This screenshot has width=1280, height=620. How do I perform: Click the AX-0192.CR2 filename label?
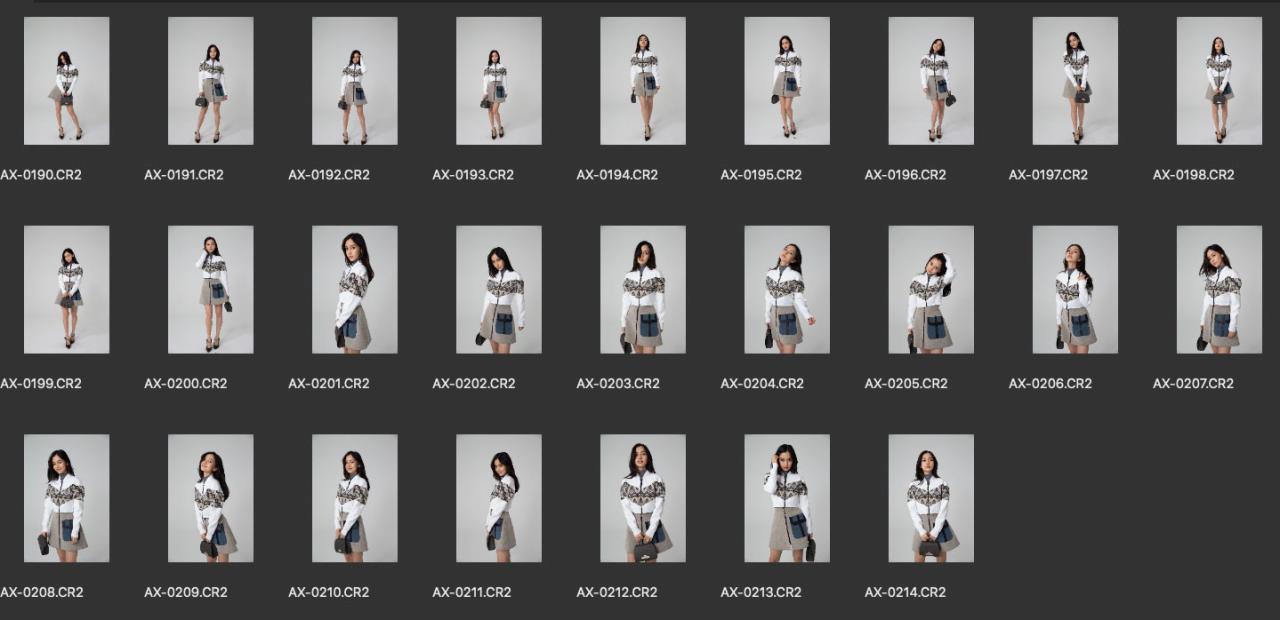329,175
